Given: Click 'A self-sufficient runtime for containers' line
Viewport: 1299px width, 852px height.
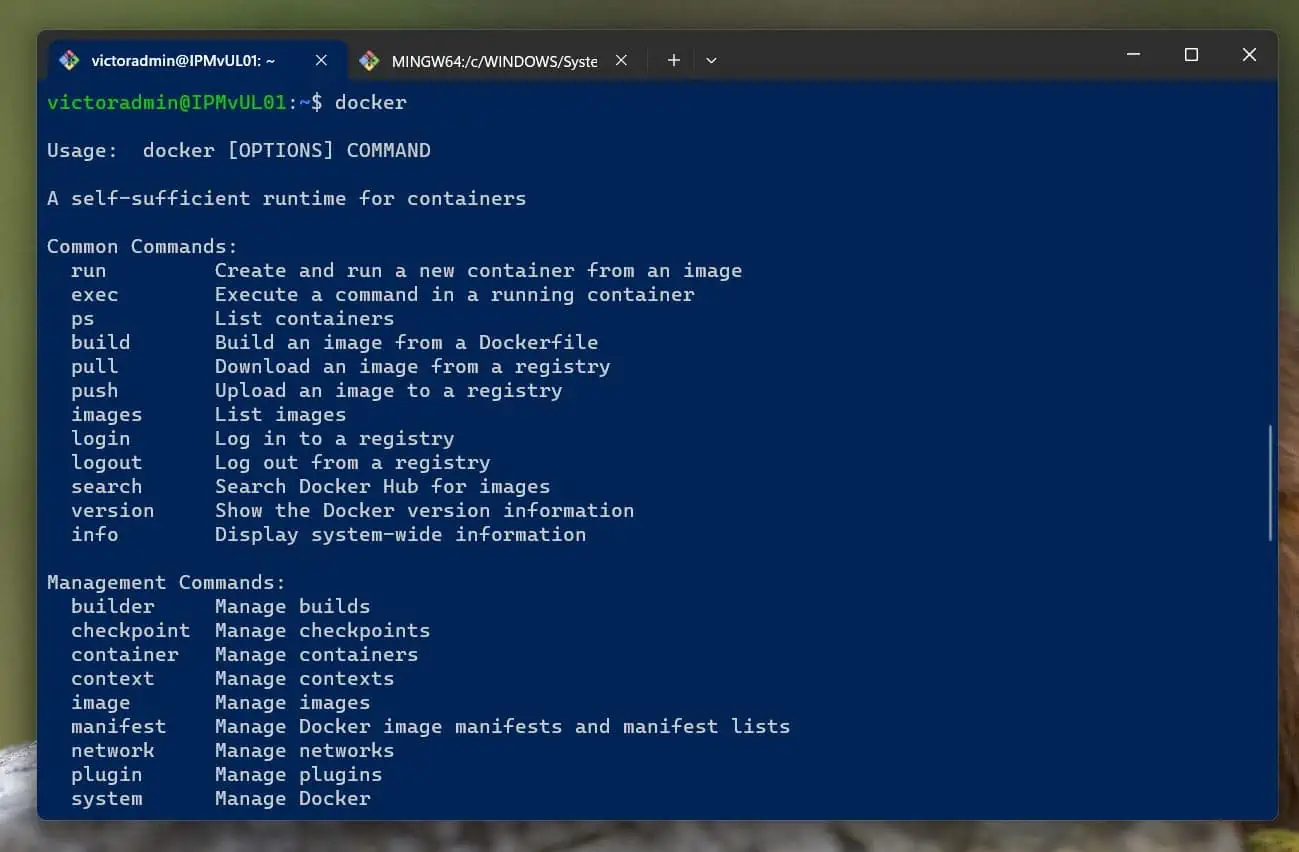Looking at the screenshot, I should coord(287,198).
